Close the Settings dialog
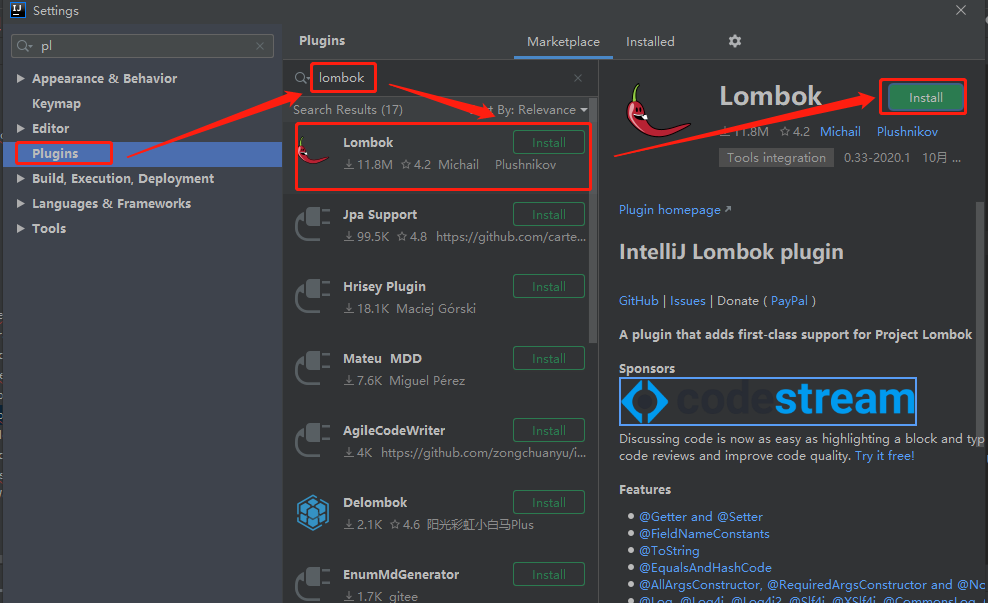988x603 pixels. point(960,10)
